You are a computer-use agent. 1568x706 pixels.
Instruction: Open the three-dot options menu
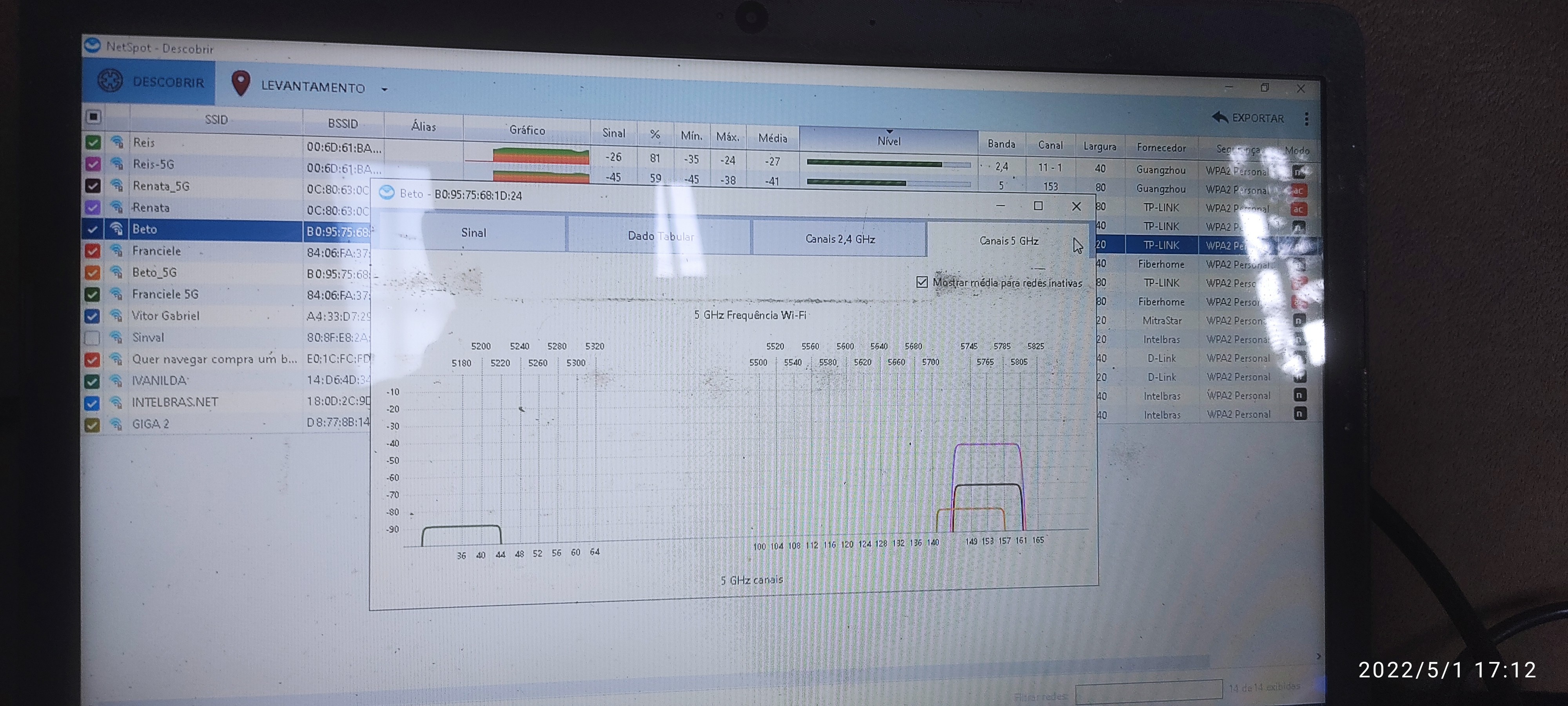pos(1306,119)
